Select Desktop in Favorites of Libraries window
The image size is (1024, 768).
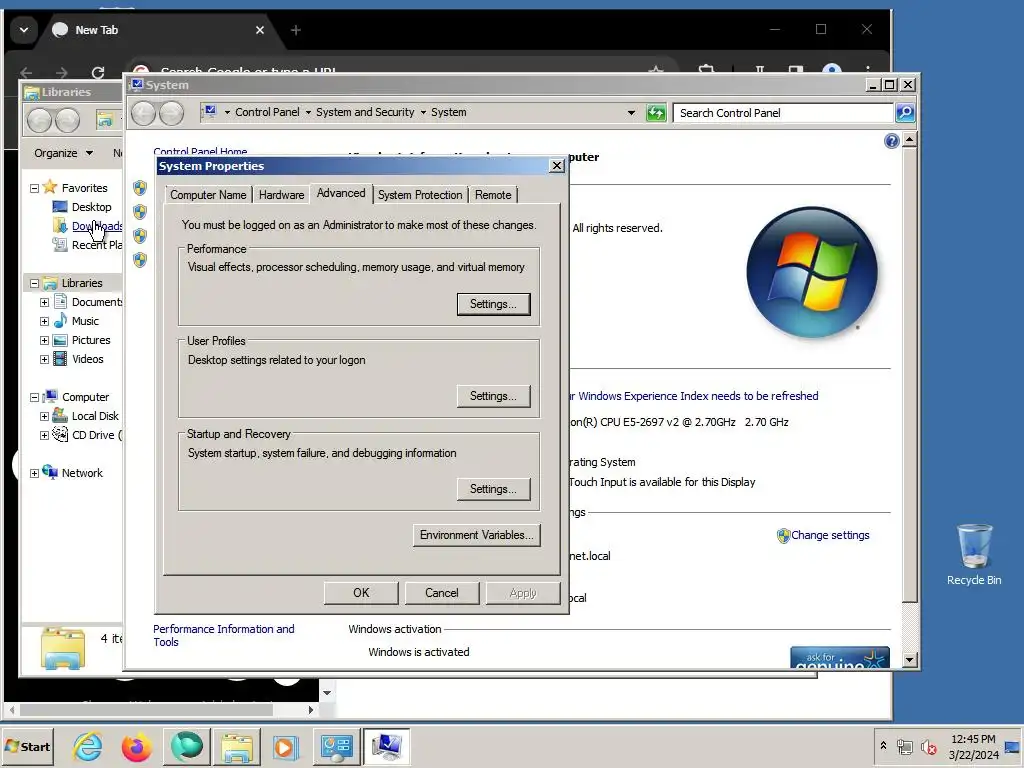point(91,207)
